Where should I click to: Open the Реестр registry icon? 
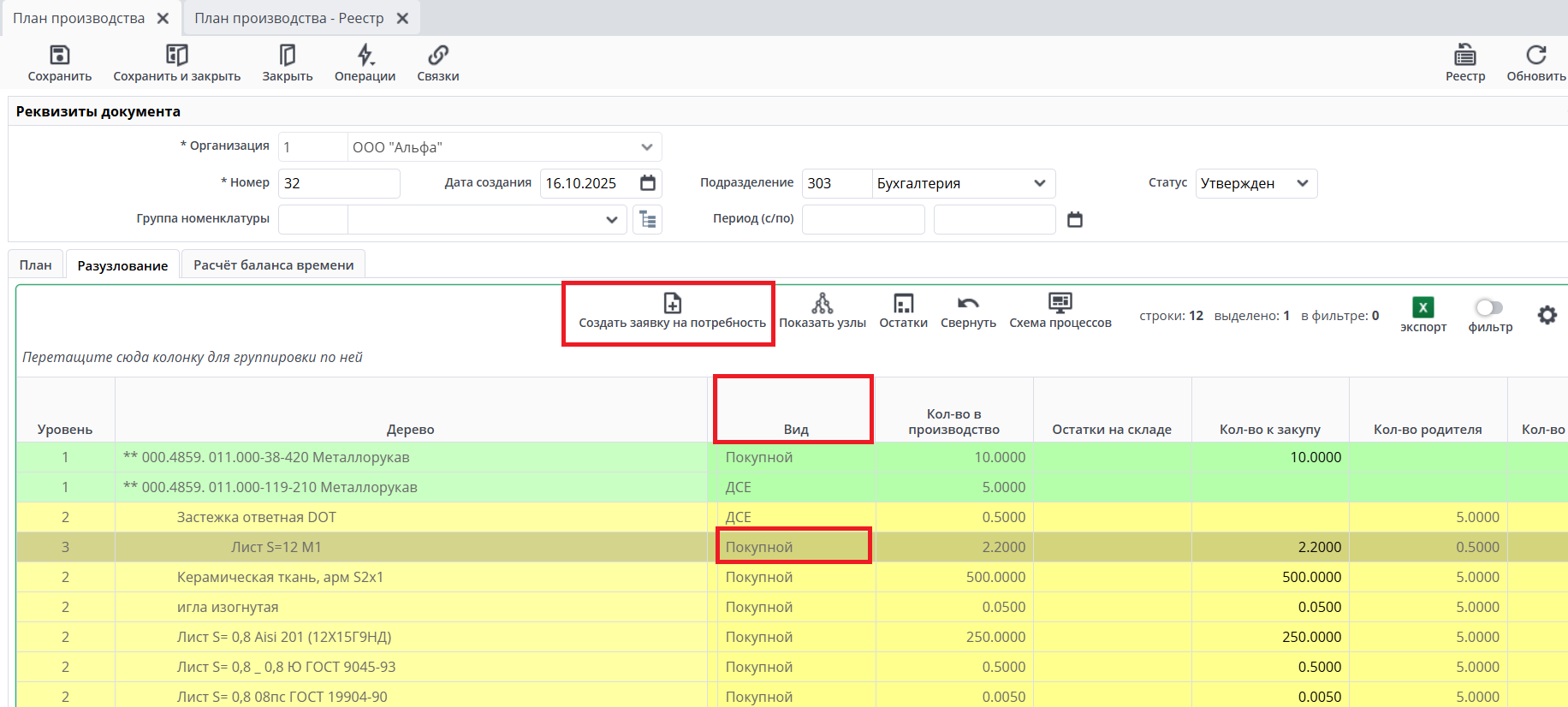(x=1464, y=56)
